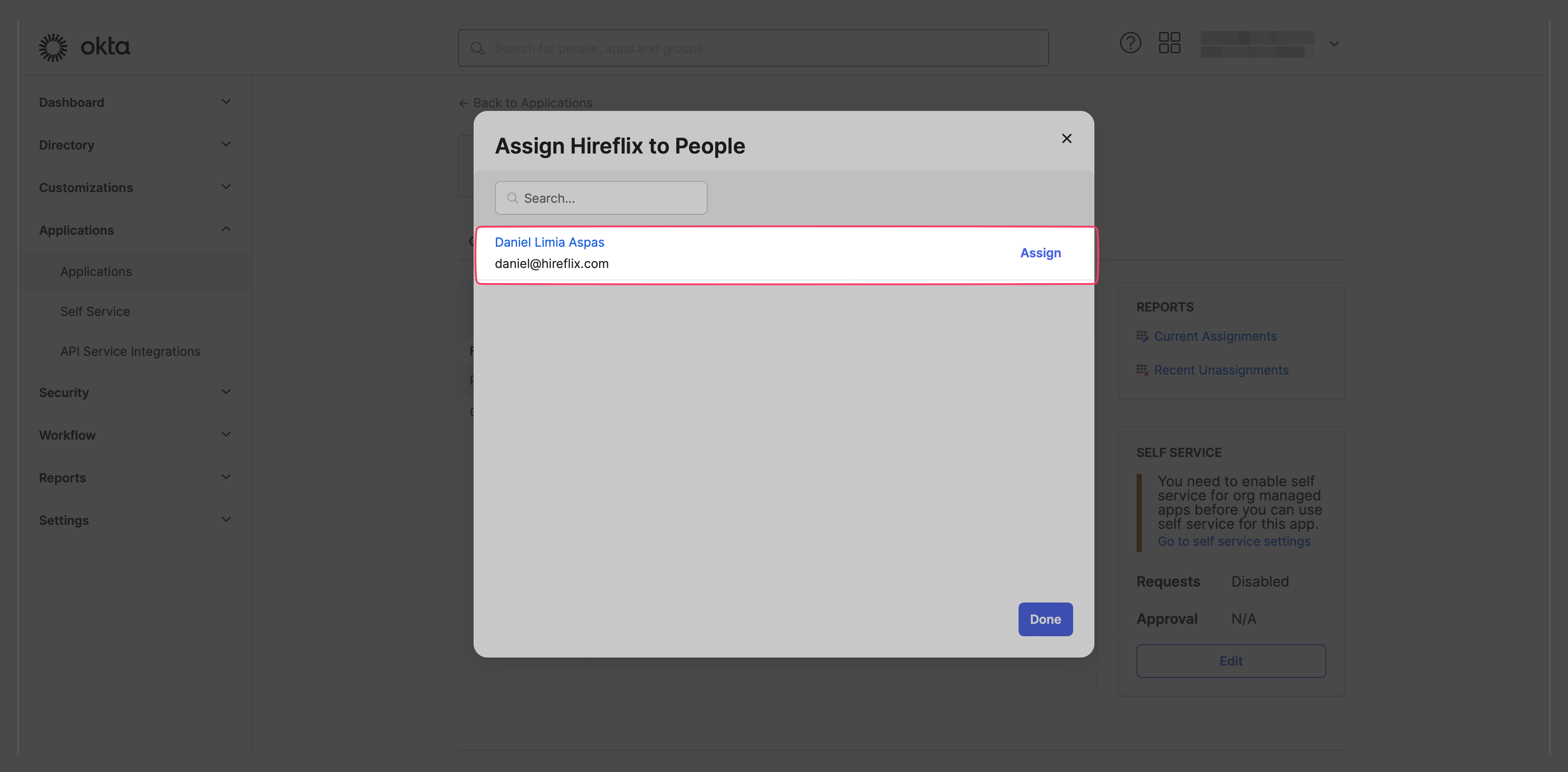Click the back arrow beside Back to Applications
Screen dimensions: 1568x772
464,103
